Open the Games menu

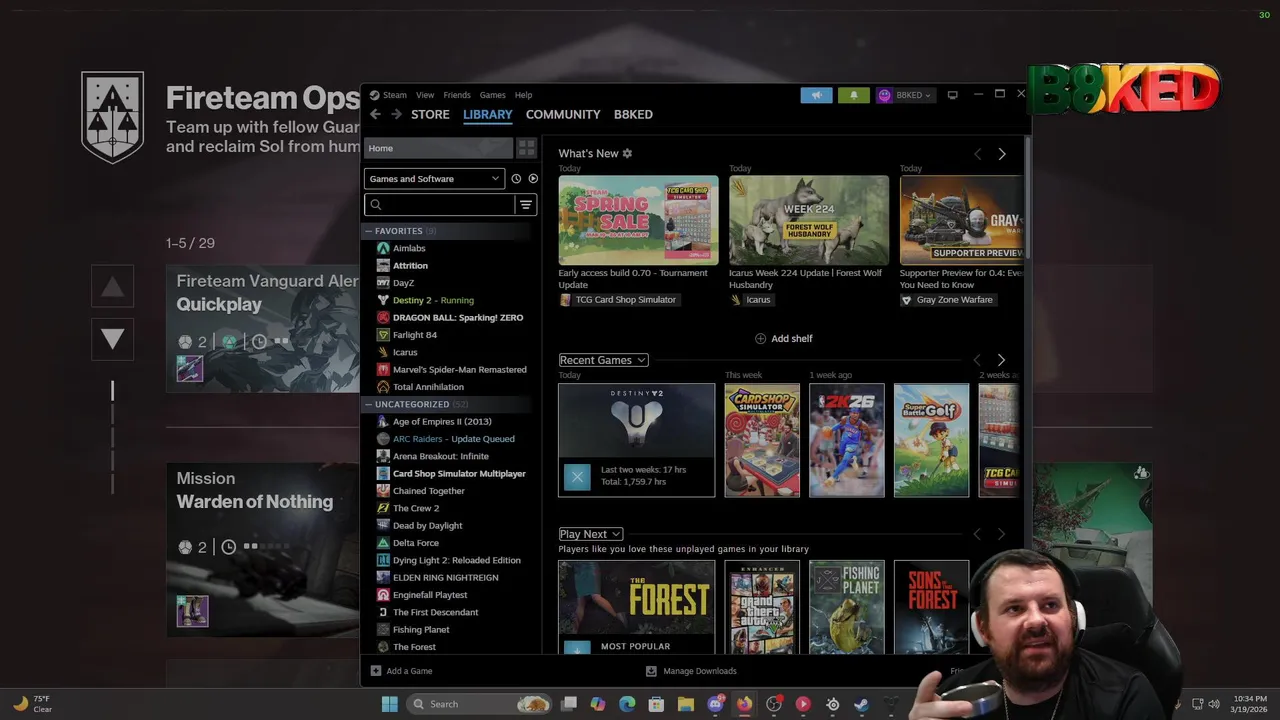[x=492, y=95]
